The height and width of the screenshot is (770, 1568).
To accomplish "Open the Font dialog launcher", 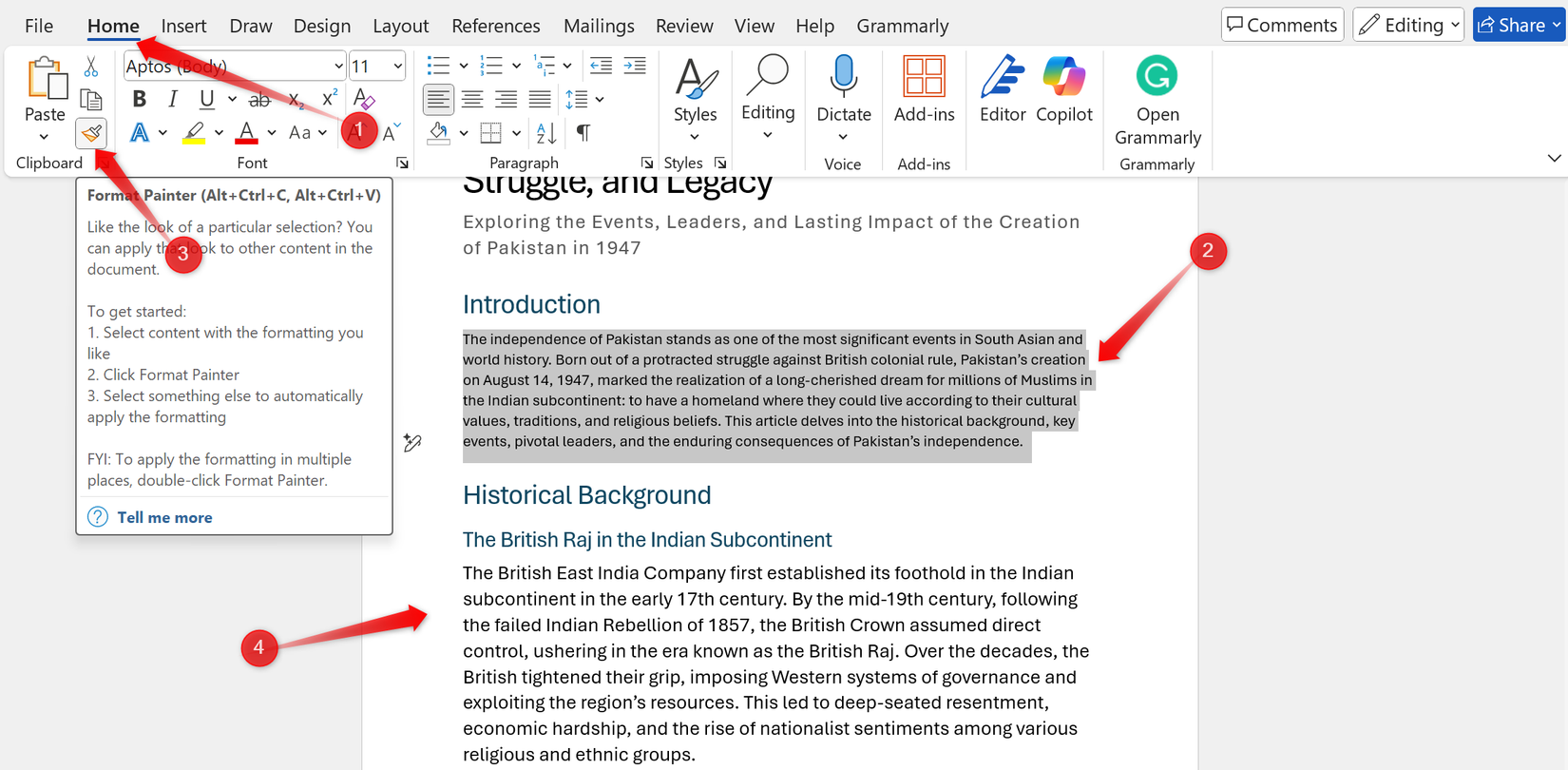I will 402,164.
